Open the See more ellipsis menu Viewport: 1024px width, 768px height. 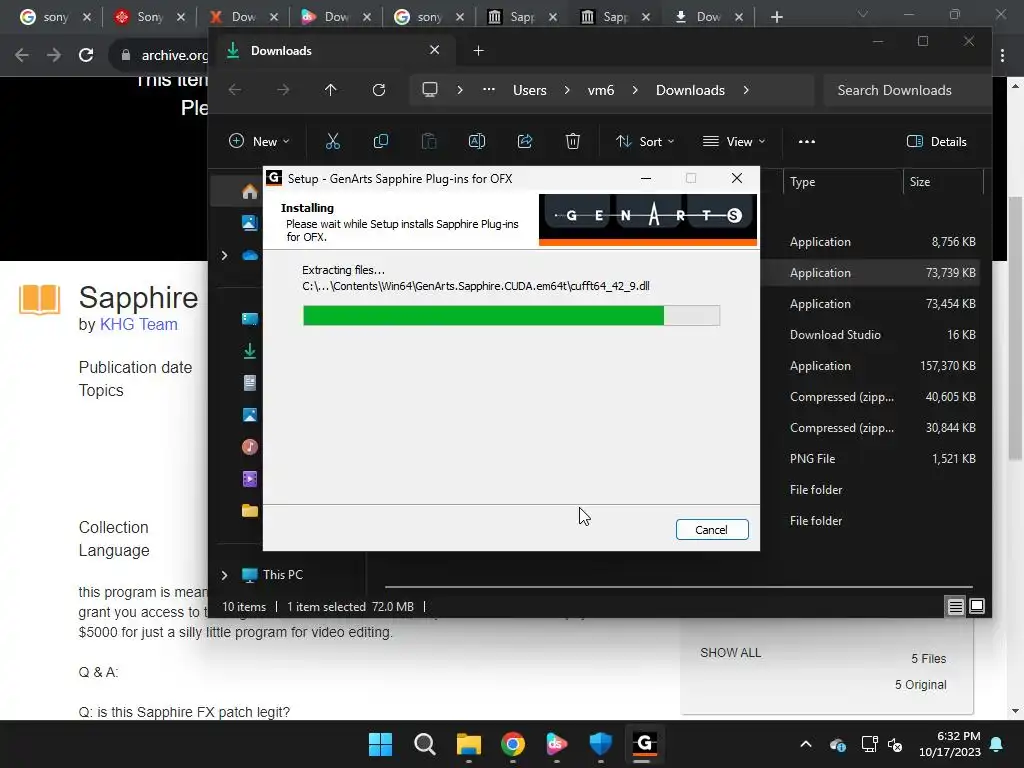pos(807,141)
